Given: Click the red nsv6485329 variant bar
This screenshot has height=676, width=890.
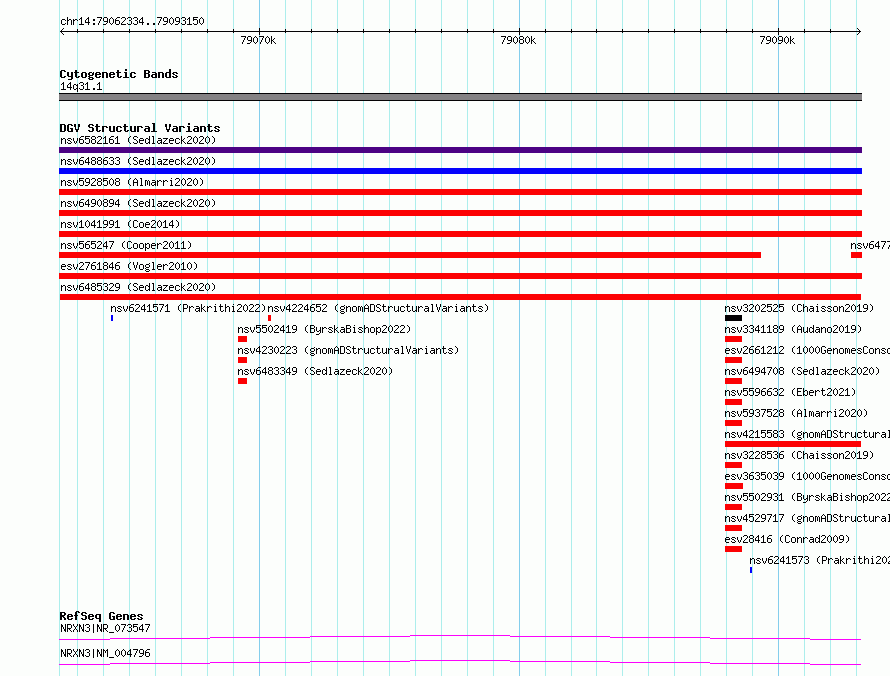Looking at the screenshot, I should pyautogui.click(x=460, y=297).
